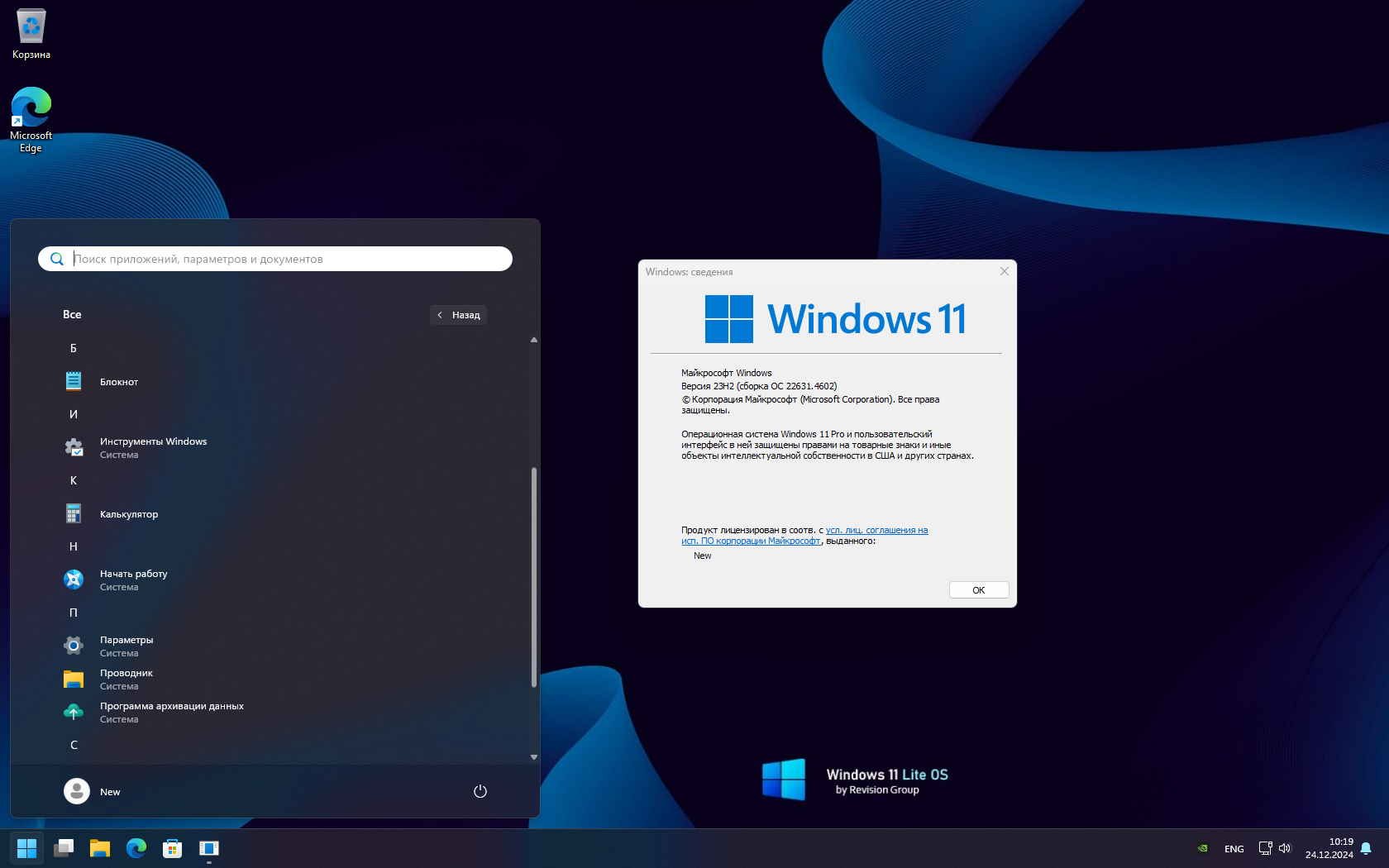Open File Explorer from the taskbar
Viewport: 1389px width, 868px height.
[x=100, y=848]
